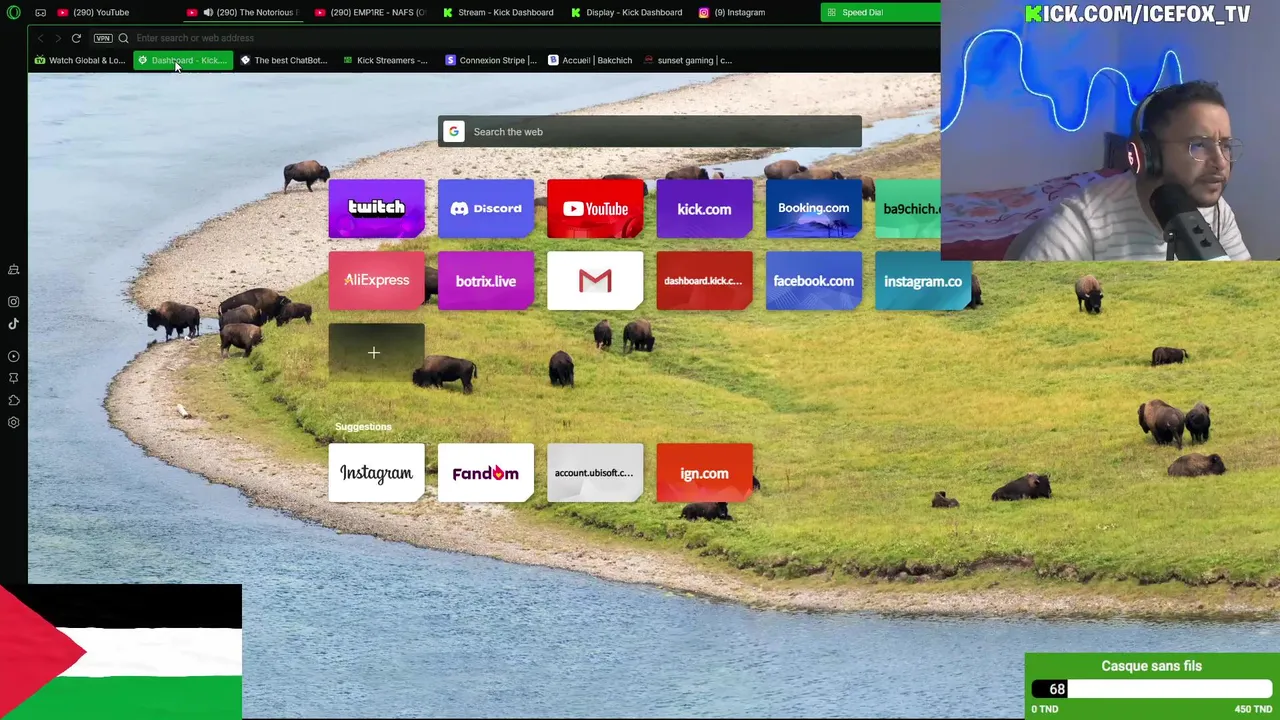Open the ign.com suggestion tile

pyautogui.click(x=704, y=473)
